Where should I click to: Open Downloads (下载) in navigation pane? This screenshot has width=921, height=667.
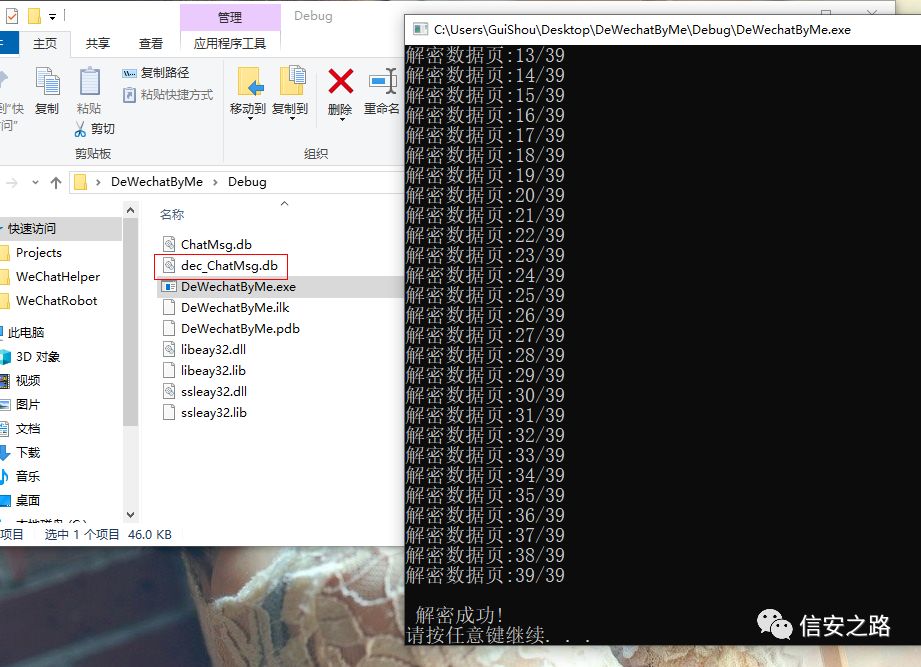(x=28, y=452)
